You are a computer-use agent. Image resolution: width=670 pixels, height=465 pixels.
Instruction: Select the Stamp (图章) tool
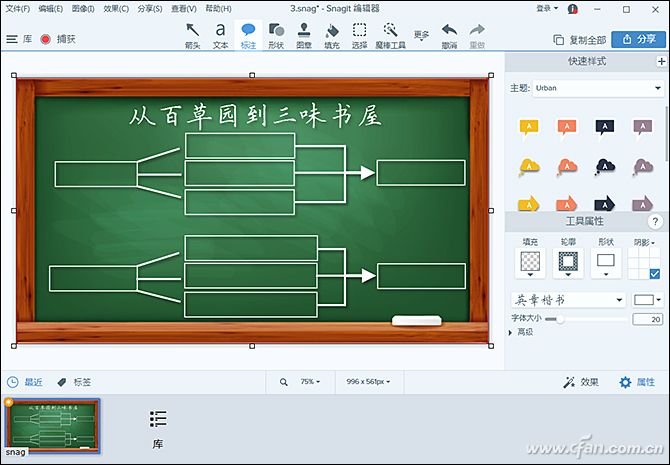point(304,36)
